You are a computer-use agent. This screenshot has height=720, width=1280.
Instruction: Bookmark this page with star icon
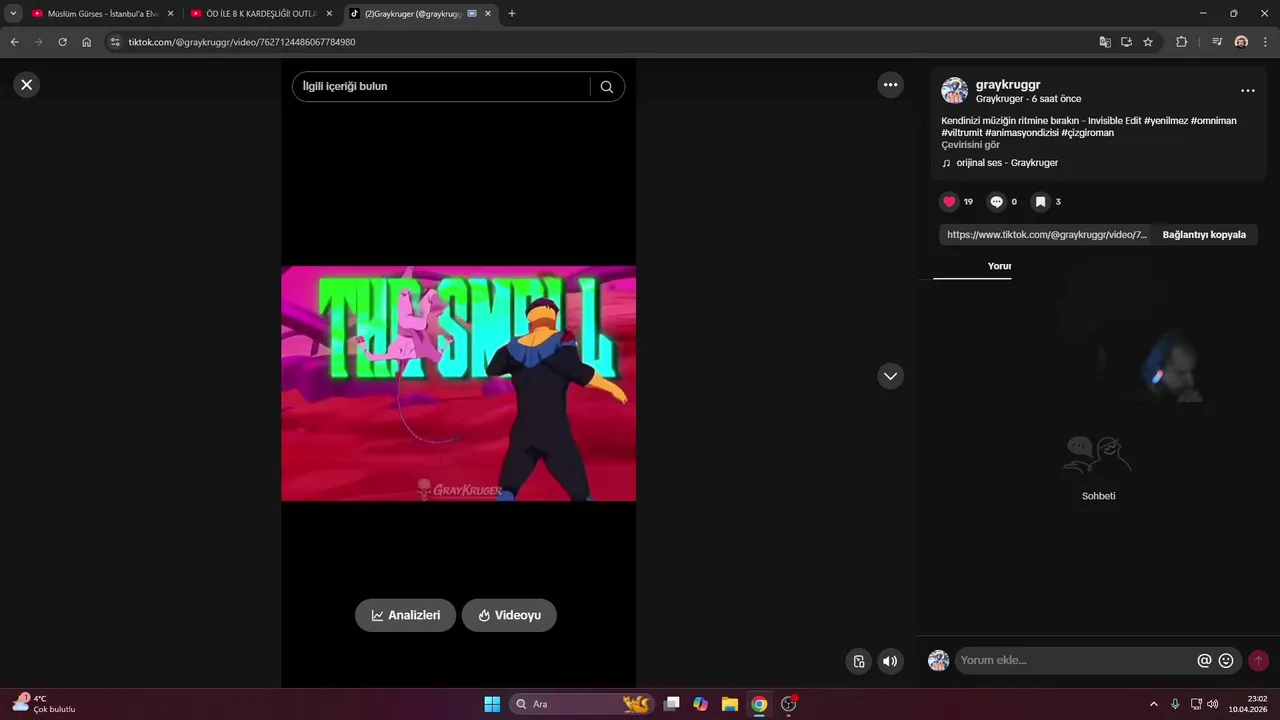pos(1148,42)
